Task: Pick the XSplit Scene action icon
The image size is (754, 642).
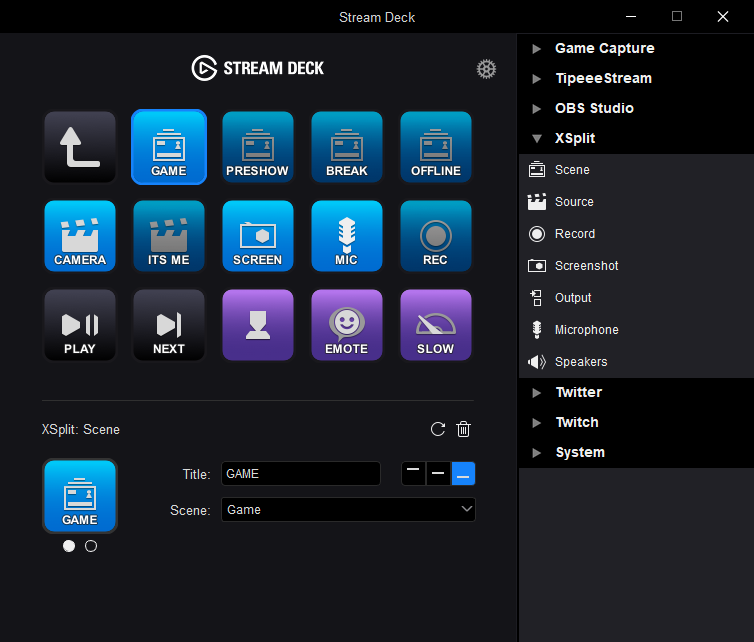Action: [x=537, y=170]
